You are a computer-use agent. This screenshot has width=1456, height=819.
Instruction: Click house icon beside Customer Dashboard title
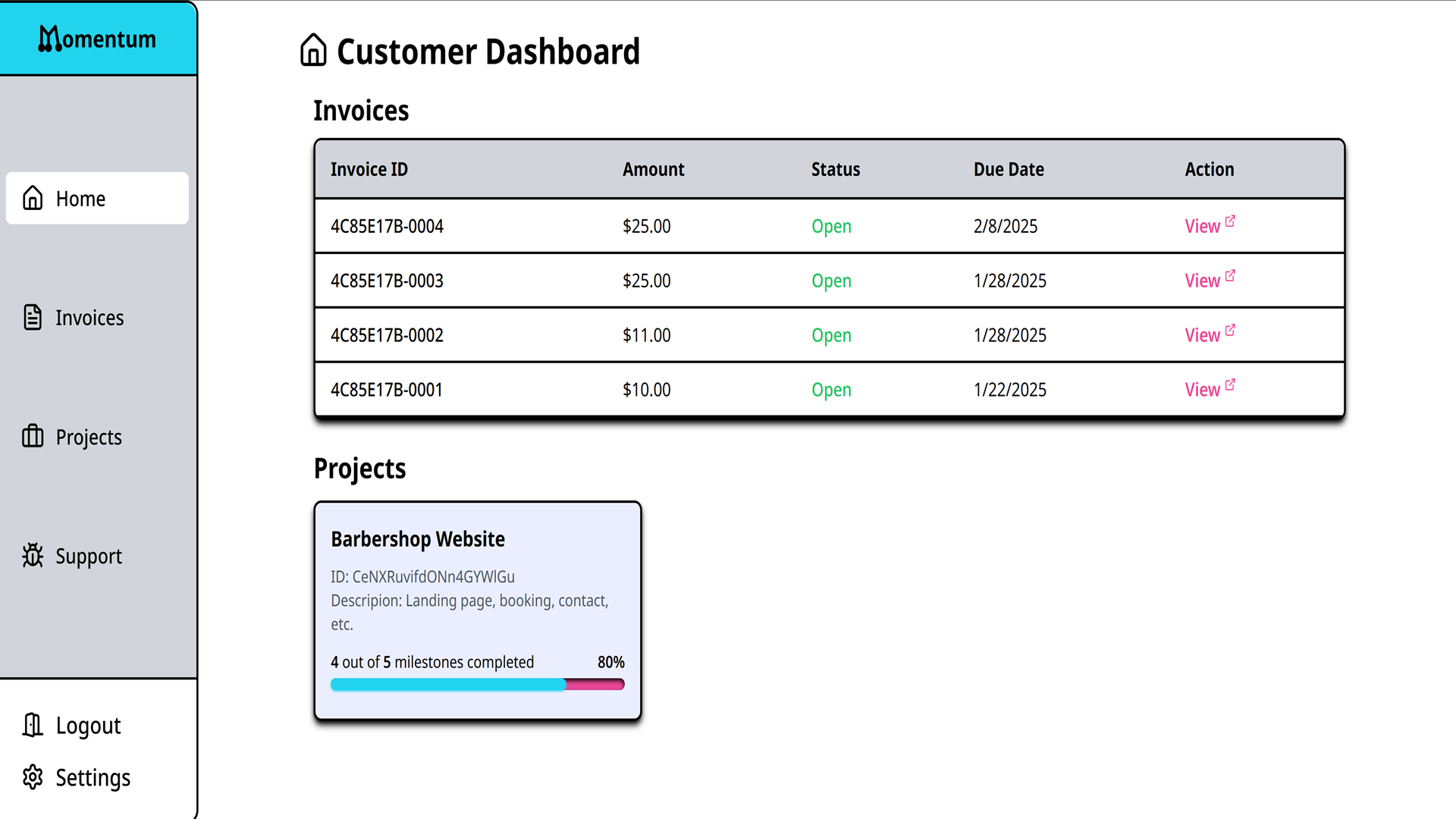coord(313,51)
